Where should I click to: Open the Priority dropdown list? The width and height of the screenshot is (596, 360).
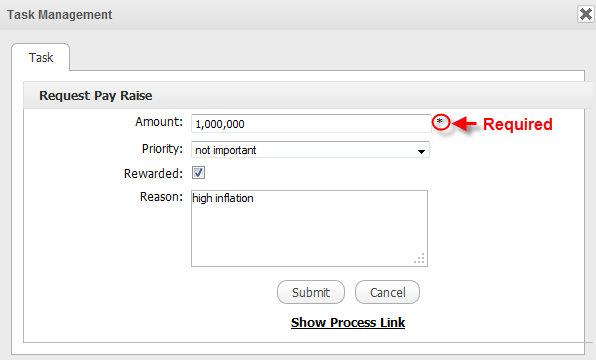(310, 150)
